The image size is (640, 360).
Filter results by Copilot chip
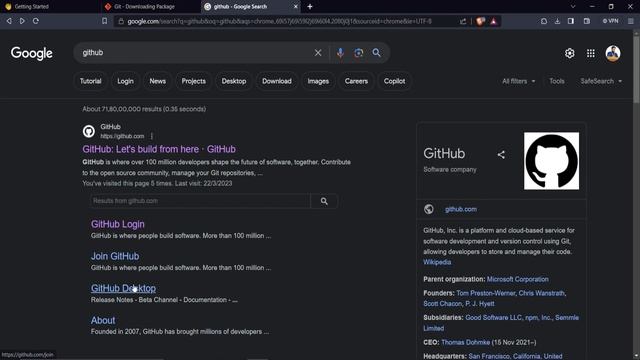pos(394,81)
